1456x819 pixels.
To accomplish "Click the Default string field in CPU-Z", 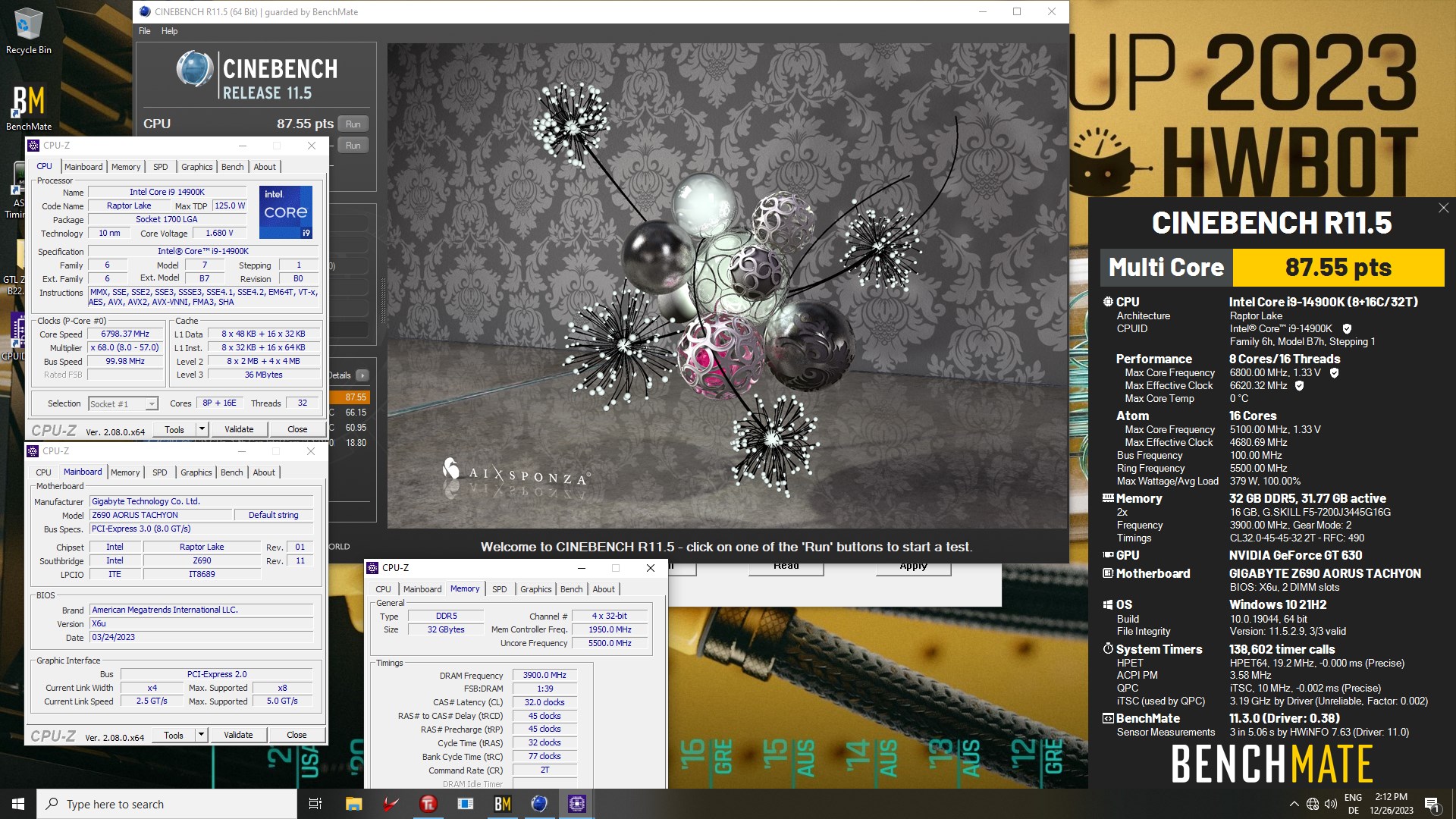I will 274,515.
